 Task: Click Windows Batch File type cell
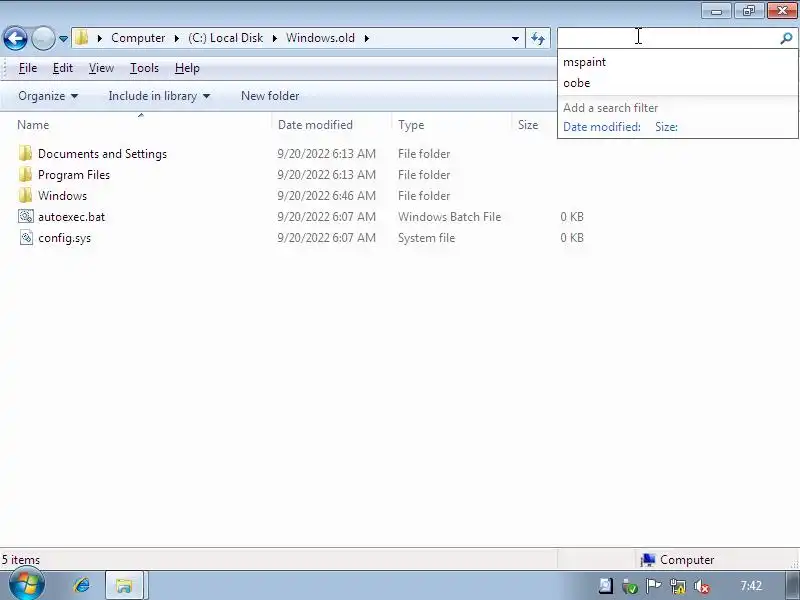coord(449,216)
